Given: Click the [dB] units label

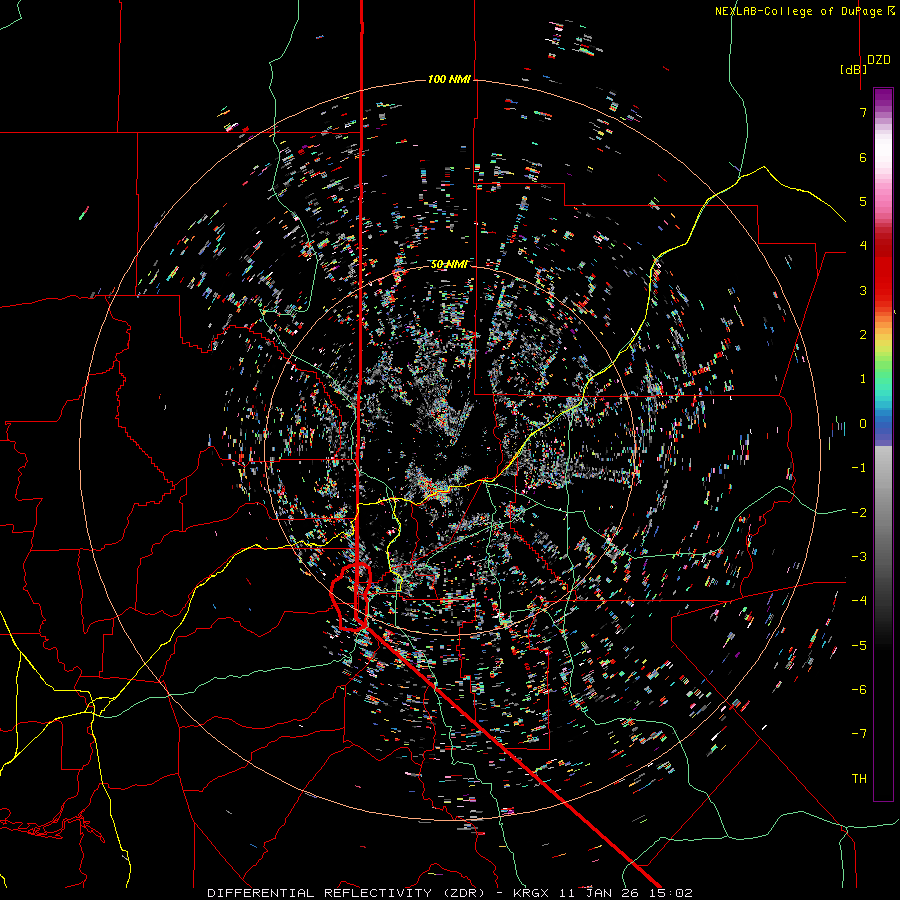Looking at the screenshot, I should [853, 69].
